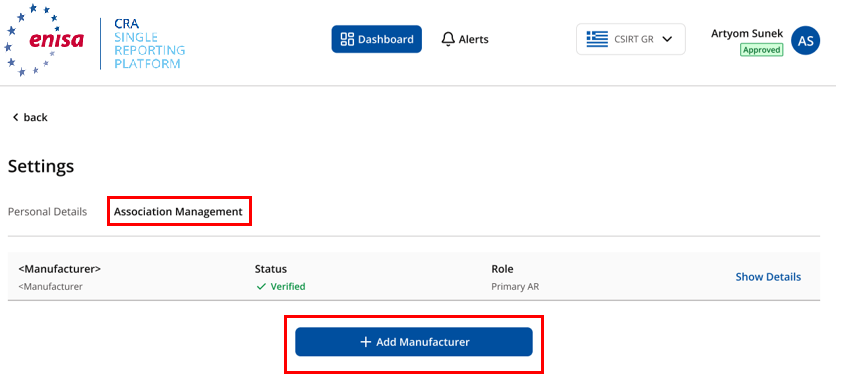Click the Dashboard grid icon
This screenshot has height=378, width=845.
click(x=348, y=39)
